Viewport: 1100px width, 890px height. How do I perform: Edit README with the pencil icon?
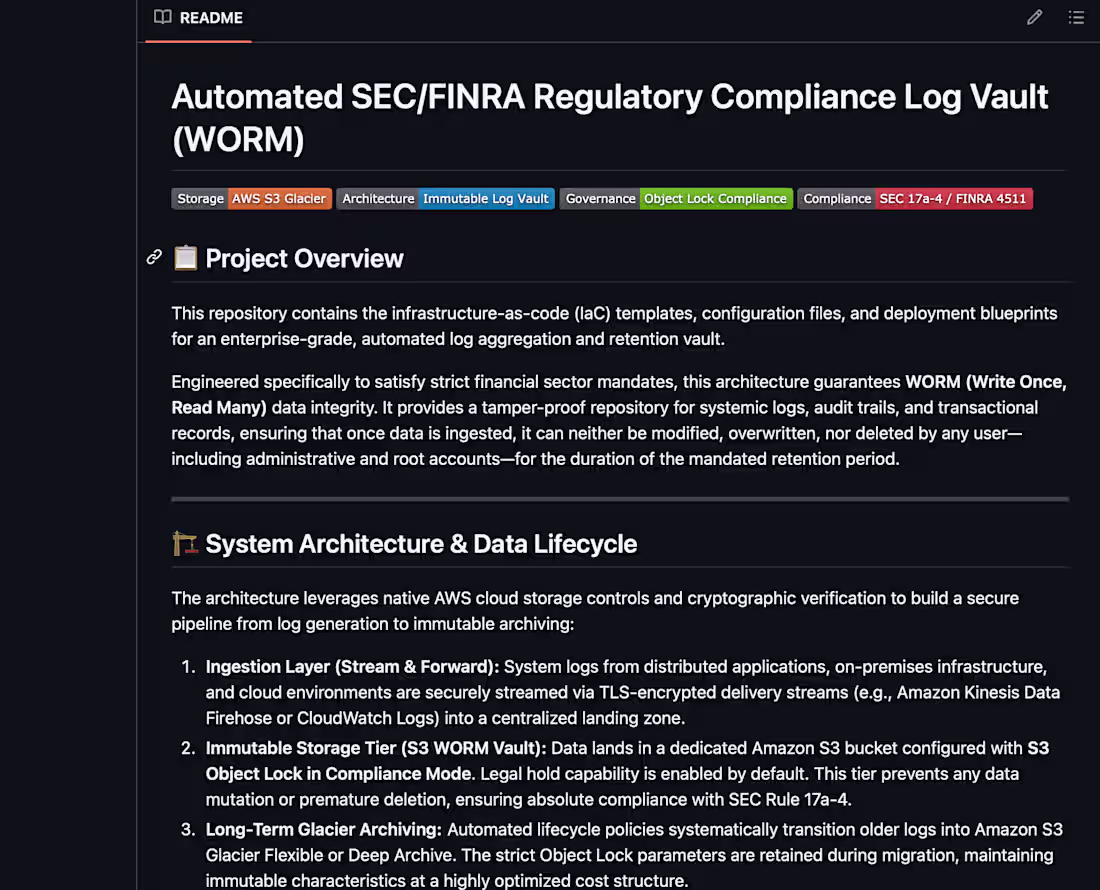[1035, 17]
